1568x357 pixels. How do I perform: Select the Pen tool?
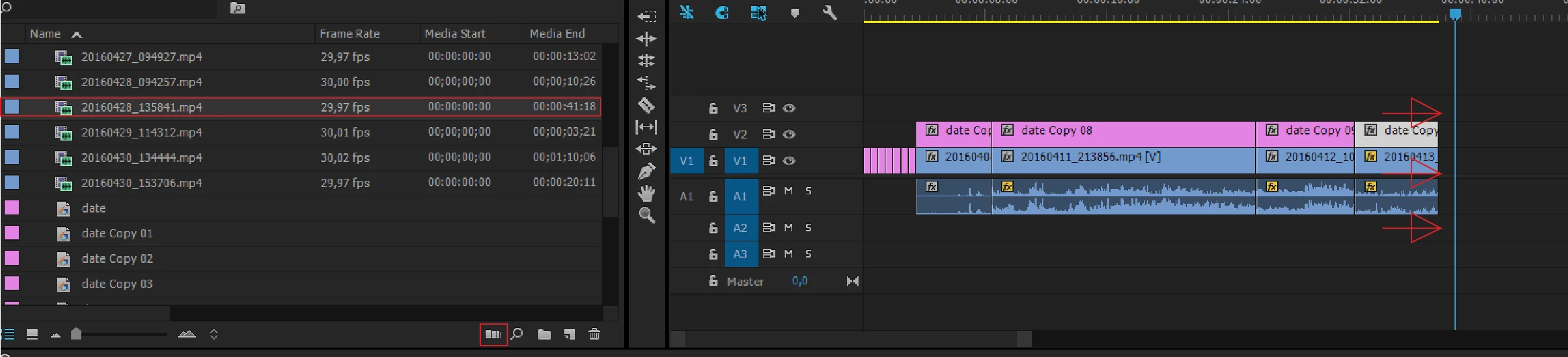coord(646,171)
